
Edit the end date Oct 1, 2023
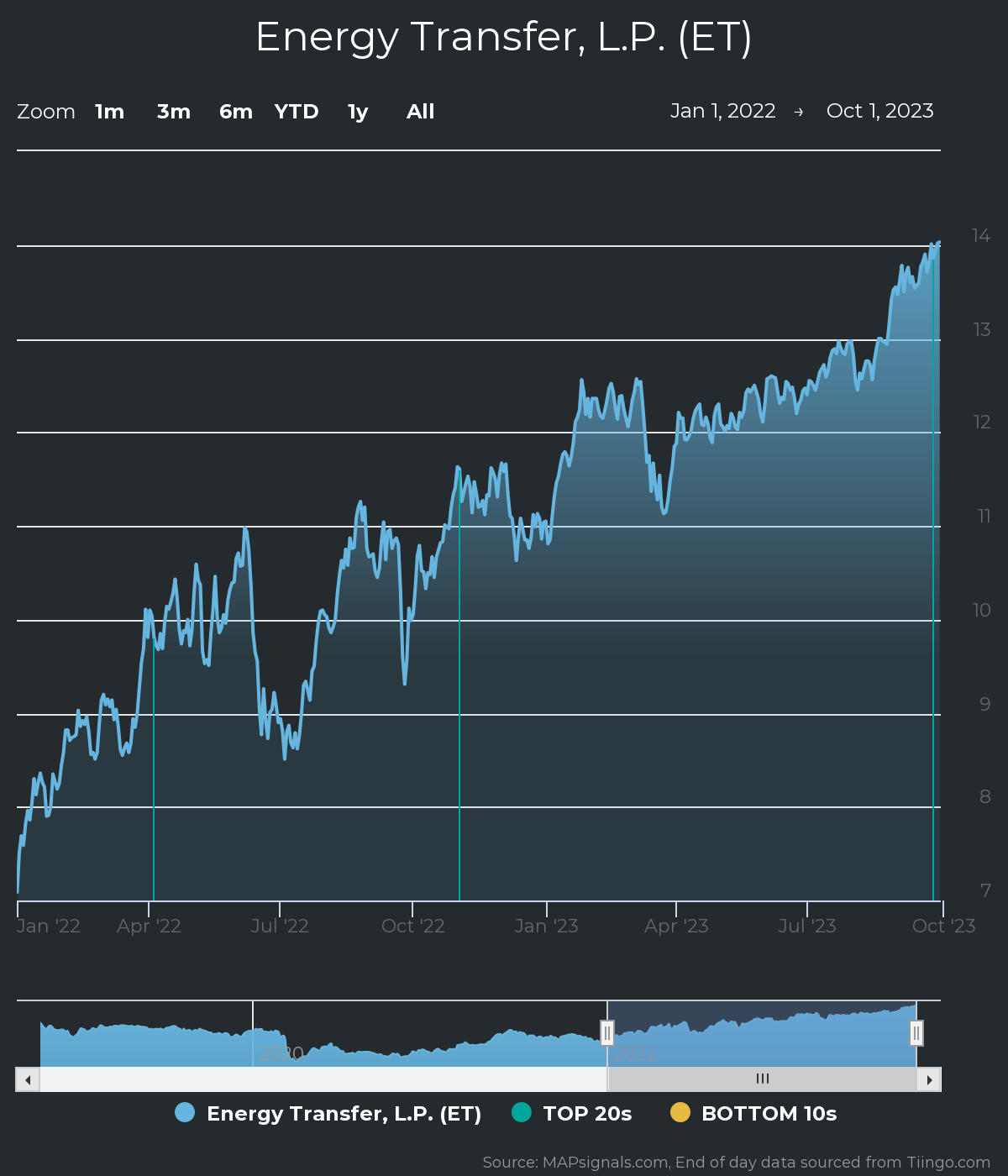click(880, 111)
